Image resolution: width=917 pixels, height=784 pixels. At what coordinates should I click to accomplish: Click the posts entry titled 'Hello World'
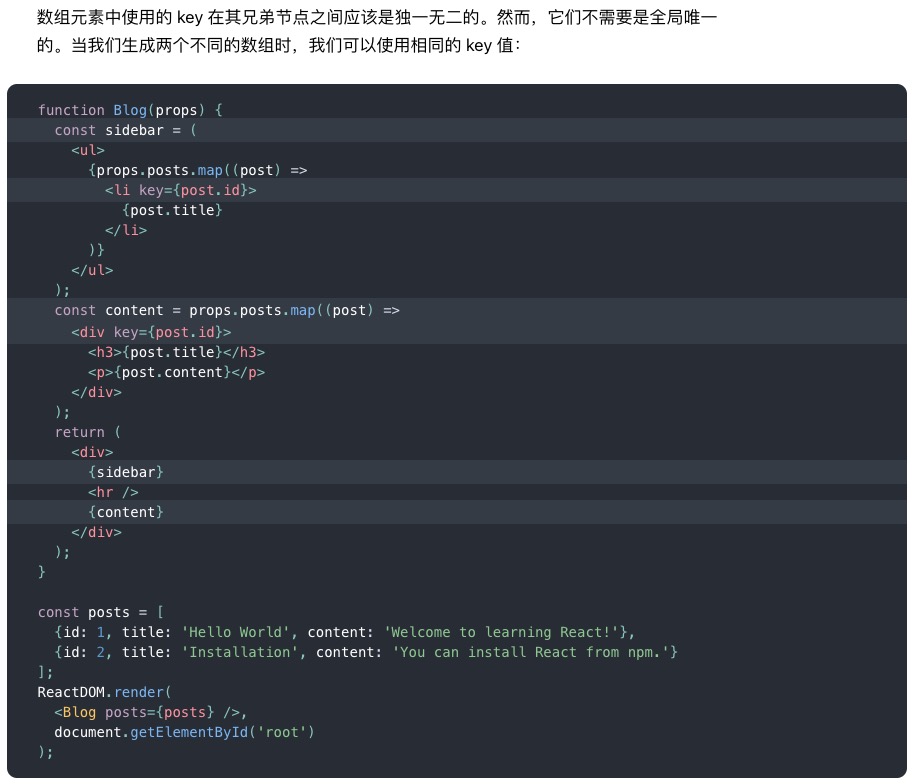tap(344, 632)
